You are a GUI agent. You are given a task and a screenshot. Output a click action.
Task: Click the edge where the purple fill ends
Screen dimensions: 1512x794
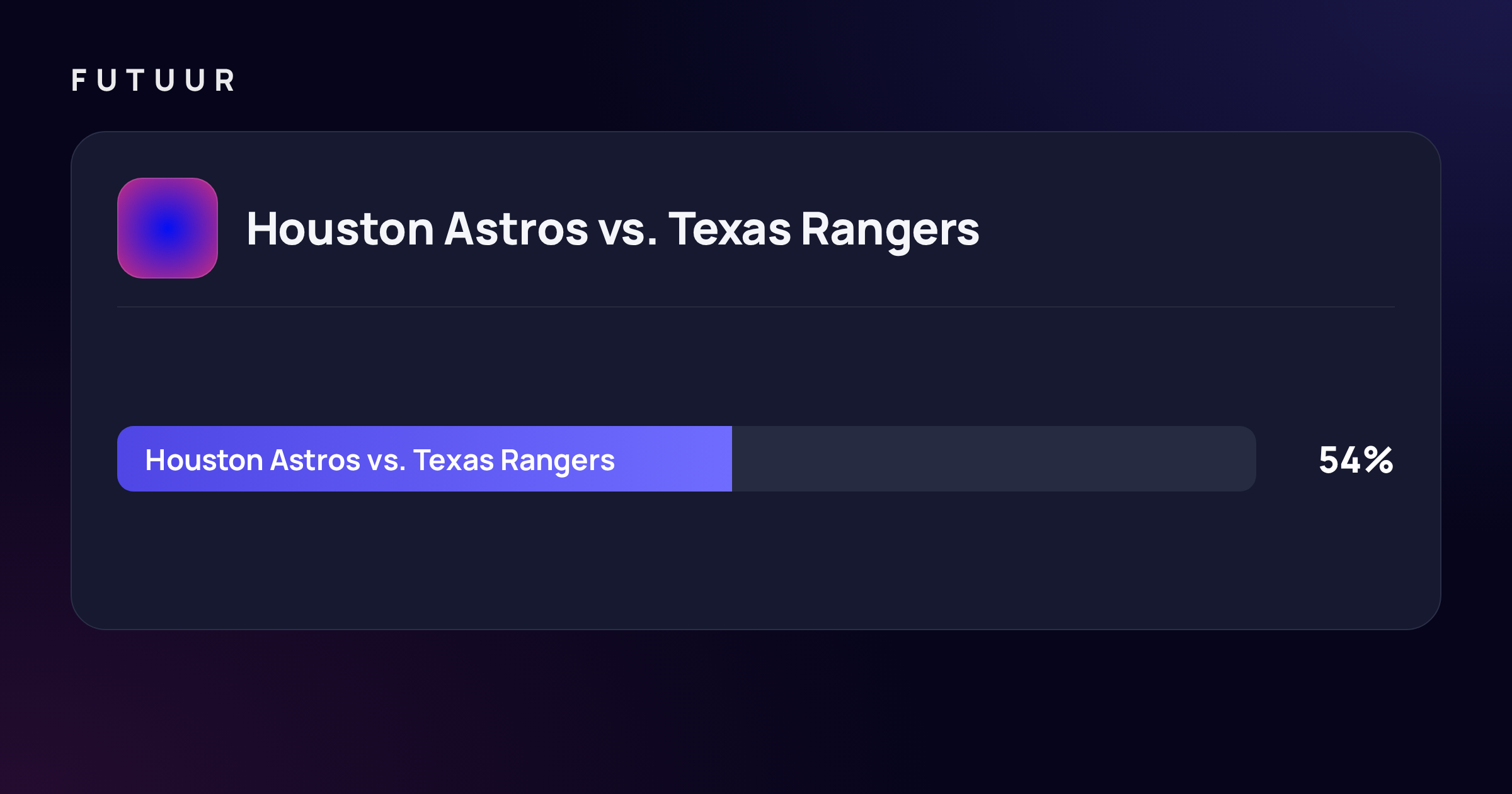732,459
